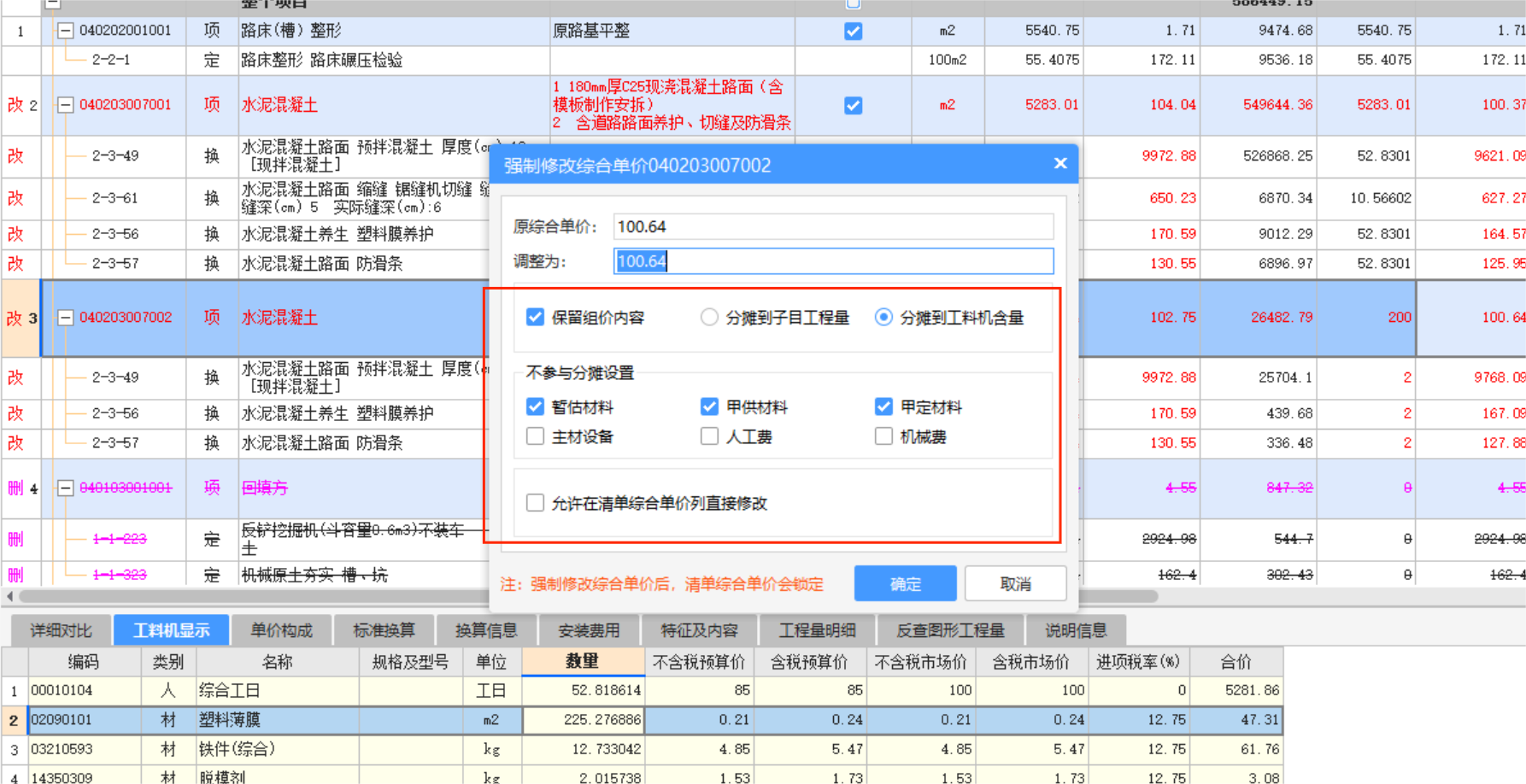Enable the 人工费 checkbox

(x=709, y=436)
